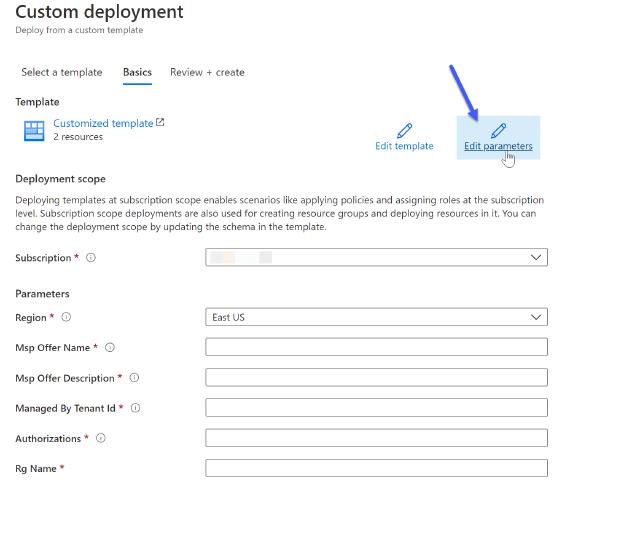Click the template grid icon under Template
The width and height of the screenshot is (640, 540).
34,130
